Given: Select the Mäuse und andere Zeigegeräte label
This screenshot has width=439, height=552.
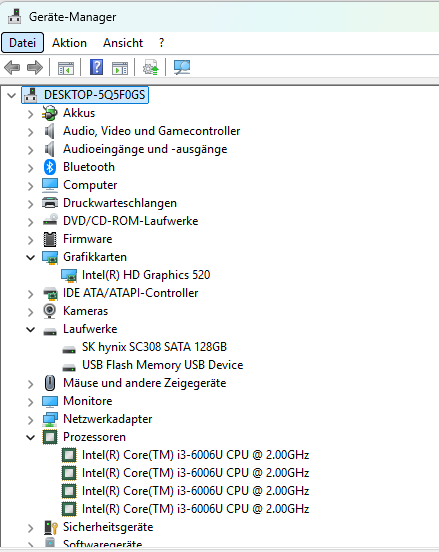Looking at the screenshot, I should pyautogui.click(x=144, y=383).
